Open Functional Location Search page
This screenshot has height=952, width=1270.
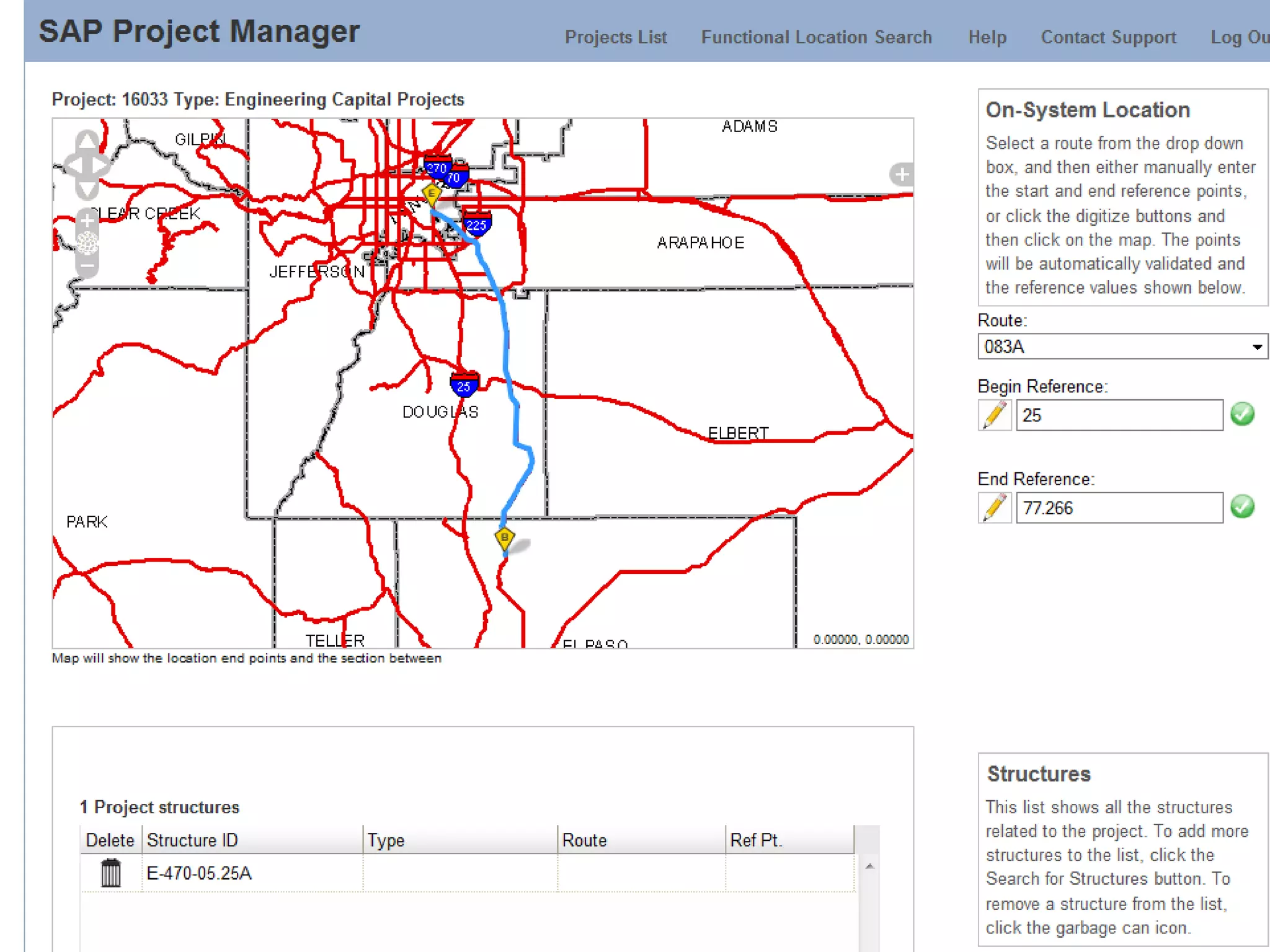[x=816, y=37]
